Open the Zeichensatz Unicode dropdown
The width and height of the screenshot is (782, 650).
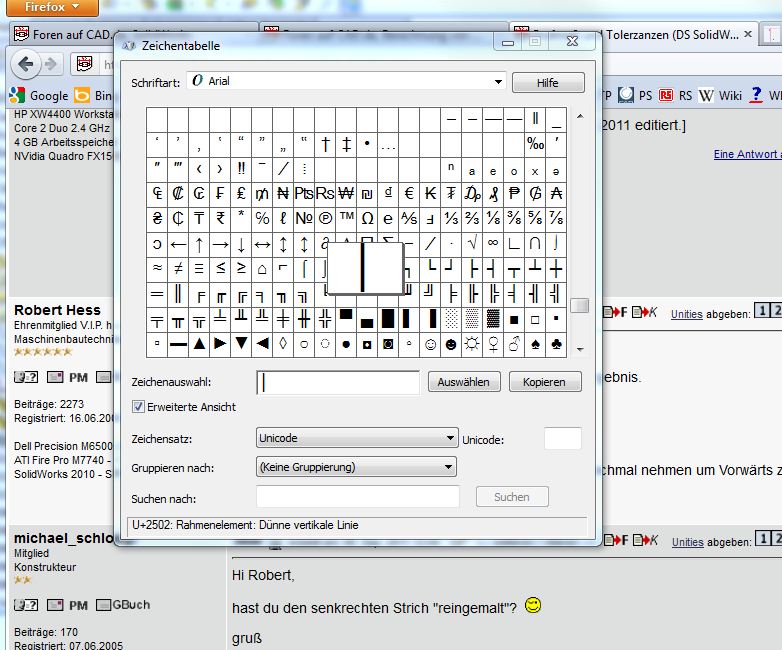[x=357, y=438]
